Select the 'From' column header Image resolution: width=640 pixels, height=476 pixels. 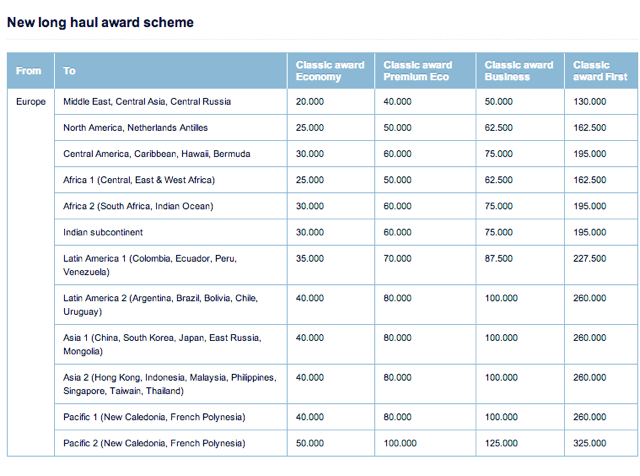[29, 71]
